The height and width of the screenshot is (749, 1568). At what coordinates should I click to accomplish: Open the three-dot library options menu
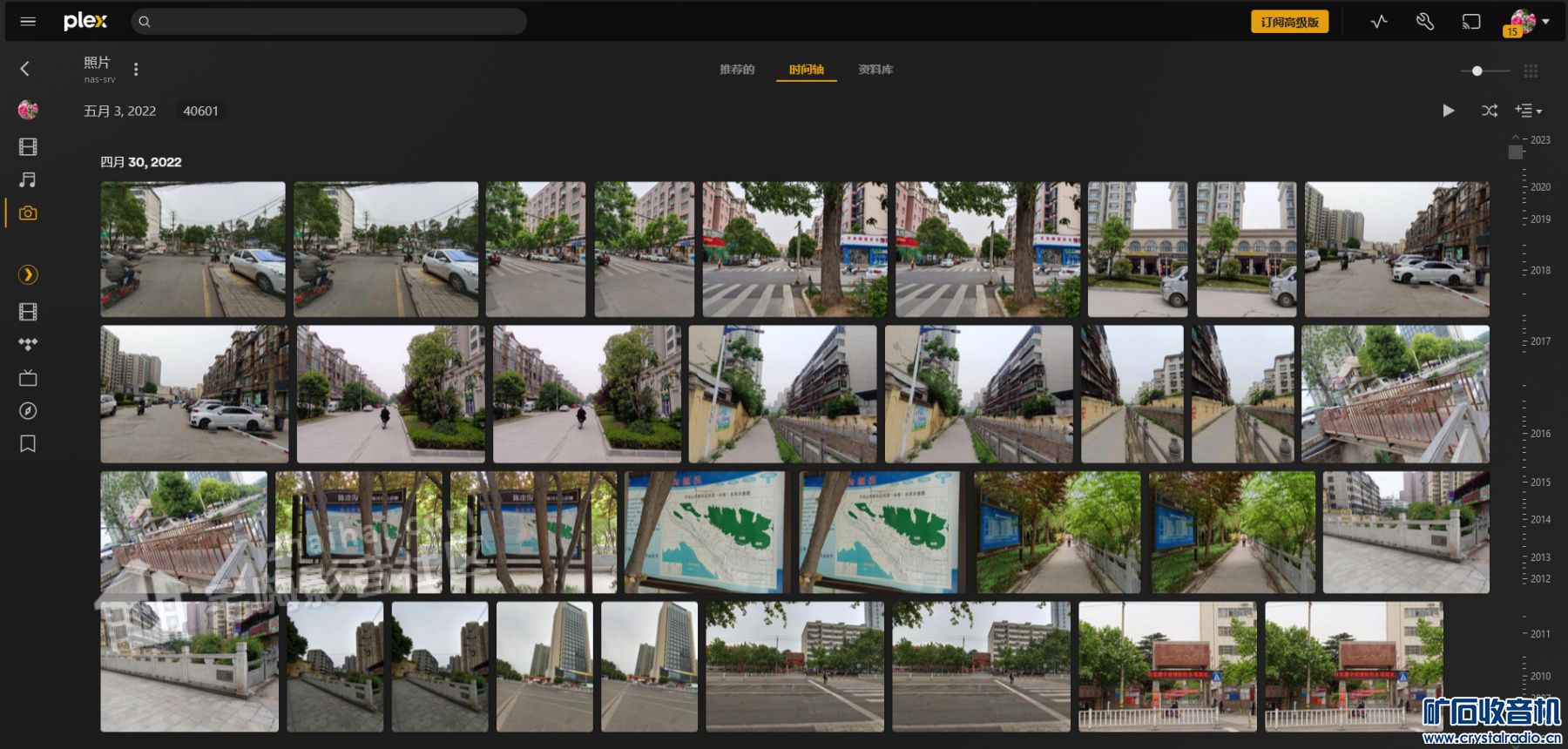pos(136,69)
